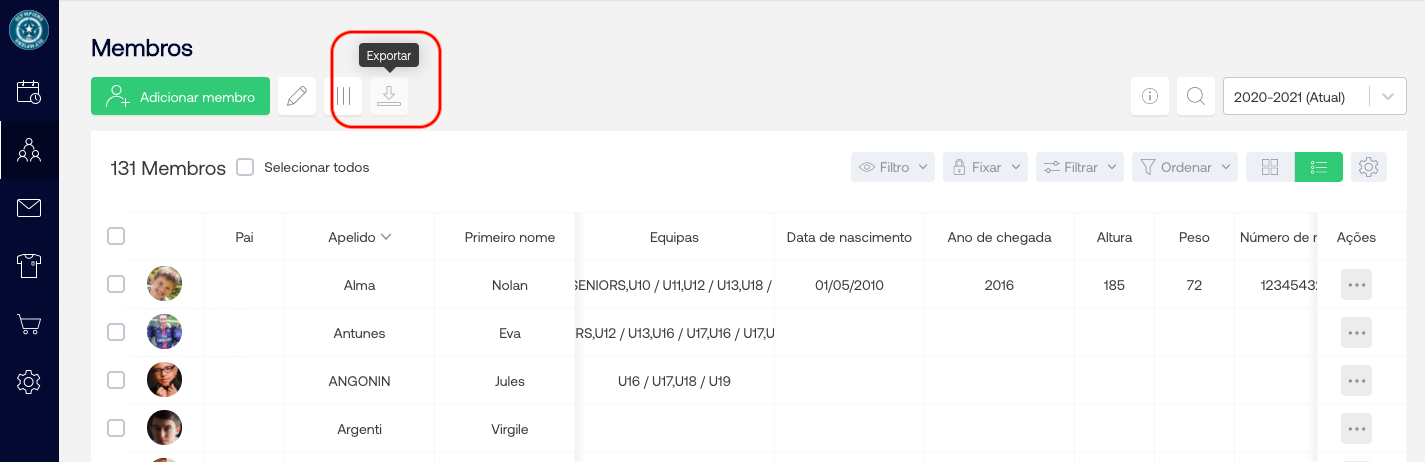This screenshot has width=1425, height=462.
Task: Click the Adicionar membro button
Action: coord(181,97)
